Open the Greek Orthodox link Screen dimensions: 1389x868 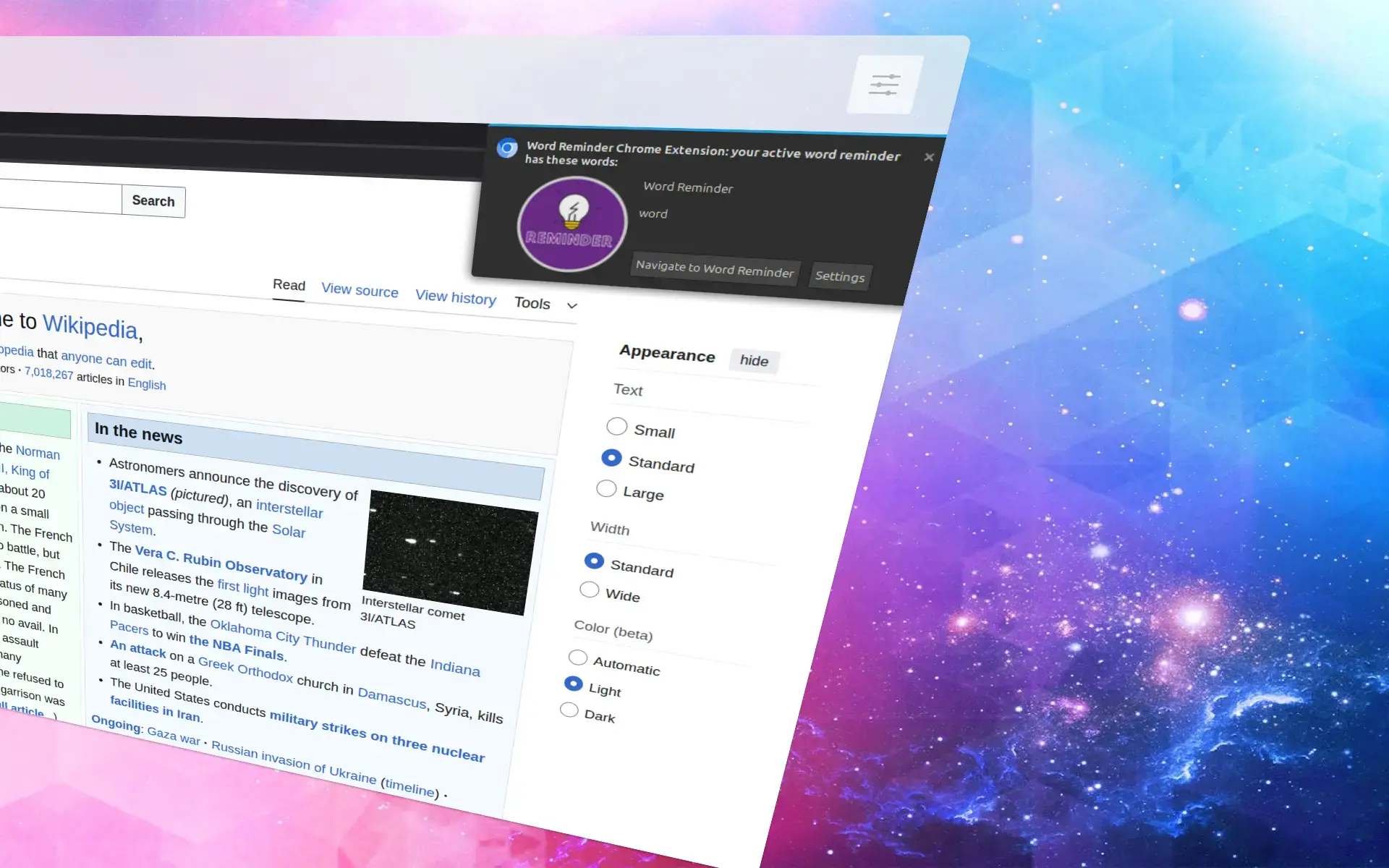point(246,670)
